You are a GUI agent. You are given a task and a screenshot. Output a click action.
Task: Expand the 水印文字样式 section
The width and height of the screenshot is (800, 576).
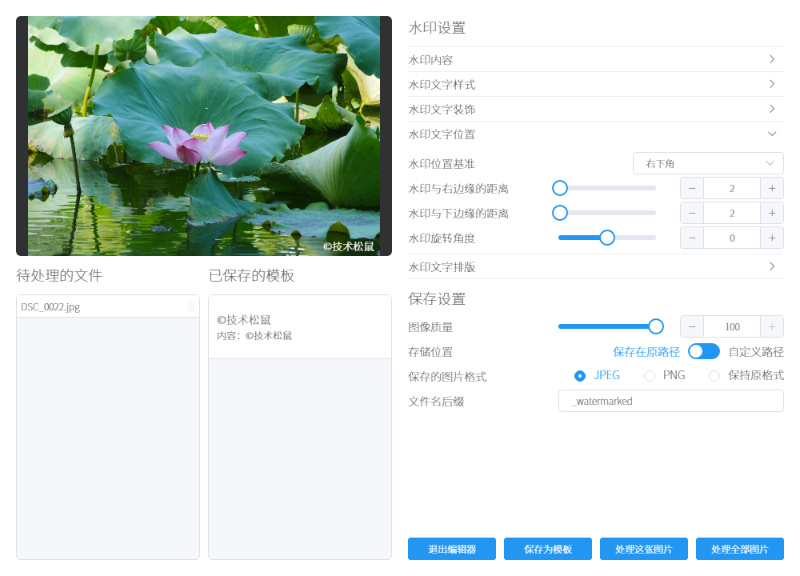(595, 84)
